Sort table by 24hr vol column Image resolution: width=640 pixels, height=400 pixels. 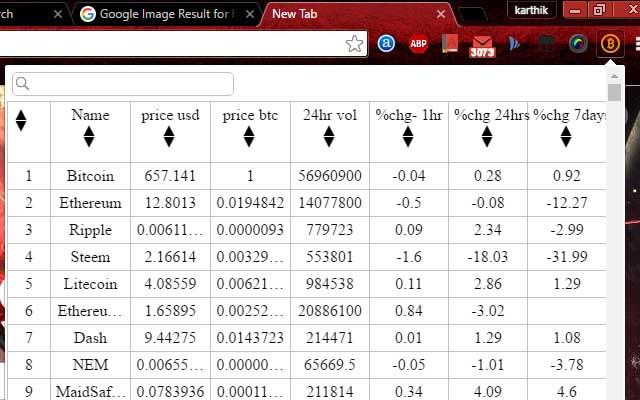click(x=329, y=137)
